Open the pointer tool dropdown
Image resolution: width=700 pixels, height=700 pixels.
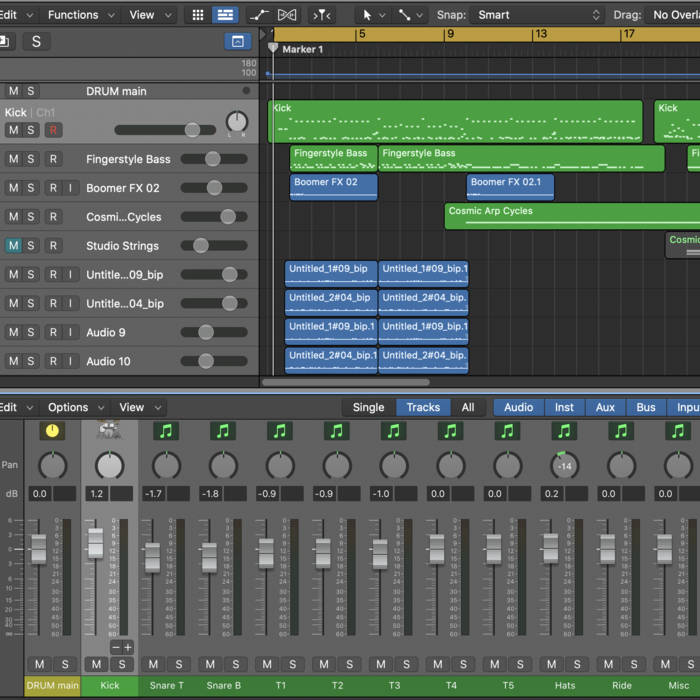click(x=372, y=15)
